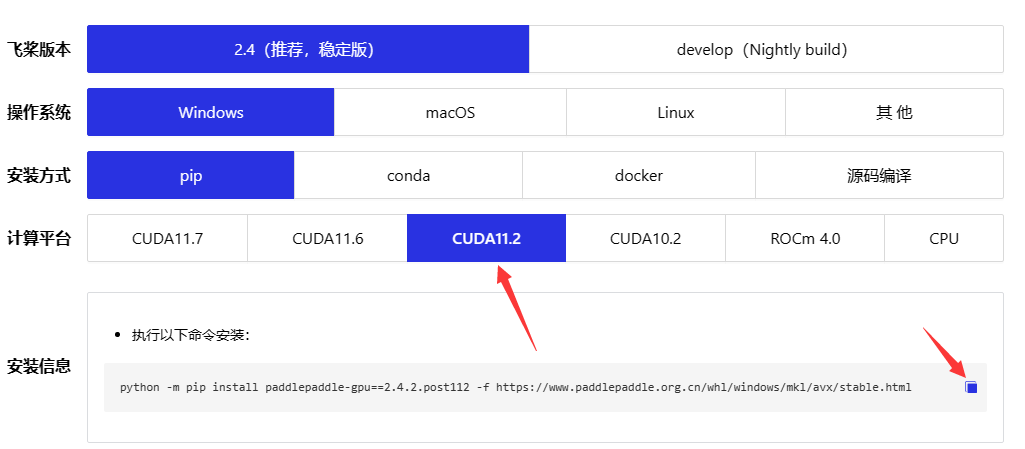This screenshot has height=449, width=1025.
Task: Click the 执行以下命令安装 instruction text
Action: [x=190, y=334]
